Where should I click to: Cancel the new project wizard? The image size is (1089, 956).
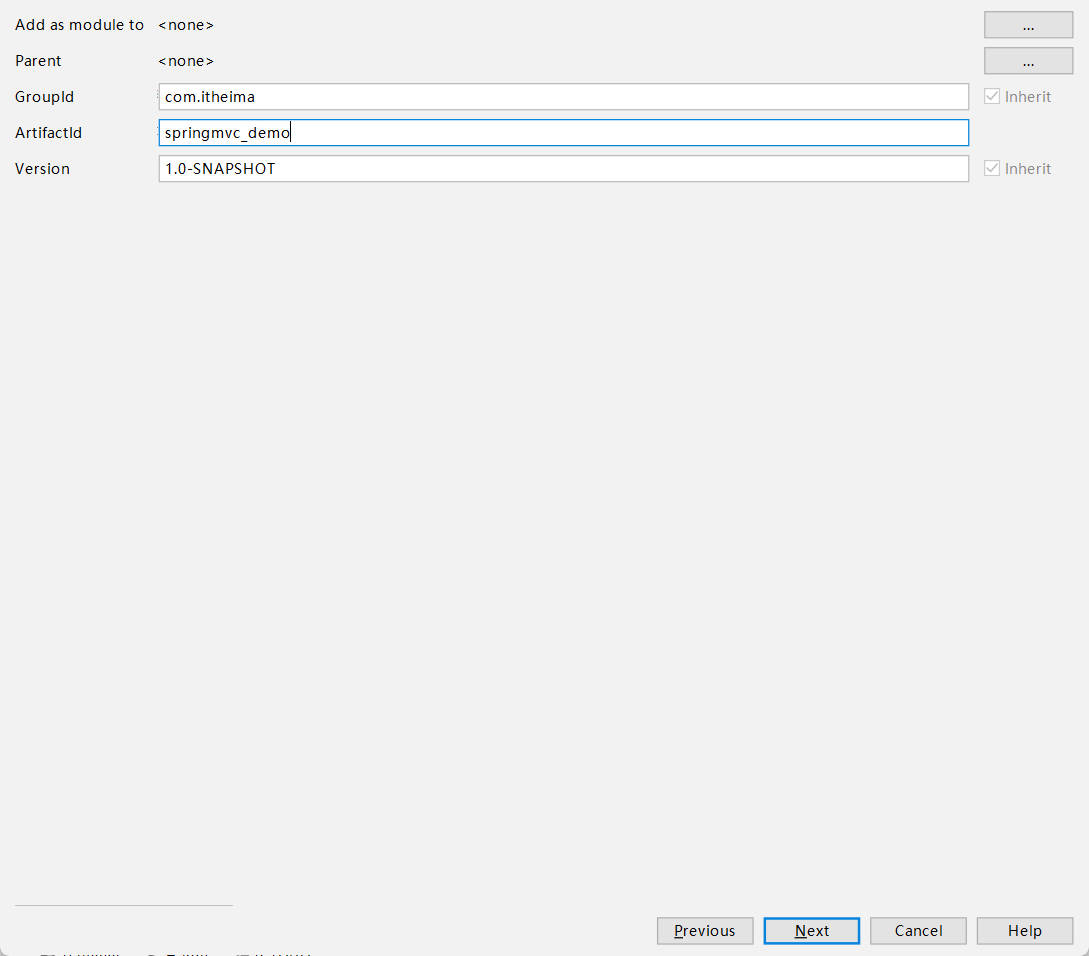(x=918, y=931)
